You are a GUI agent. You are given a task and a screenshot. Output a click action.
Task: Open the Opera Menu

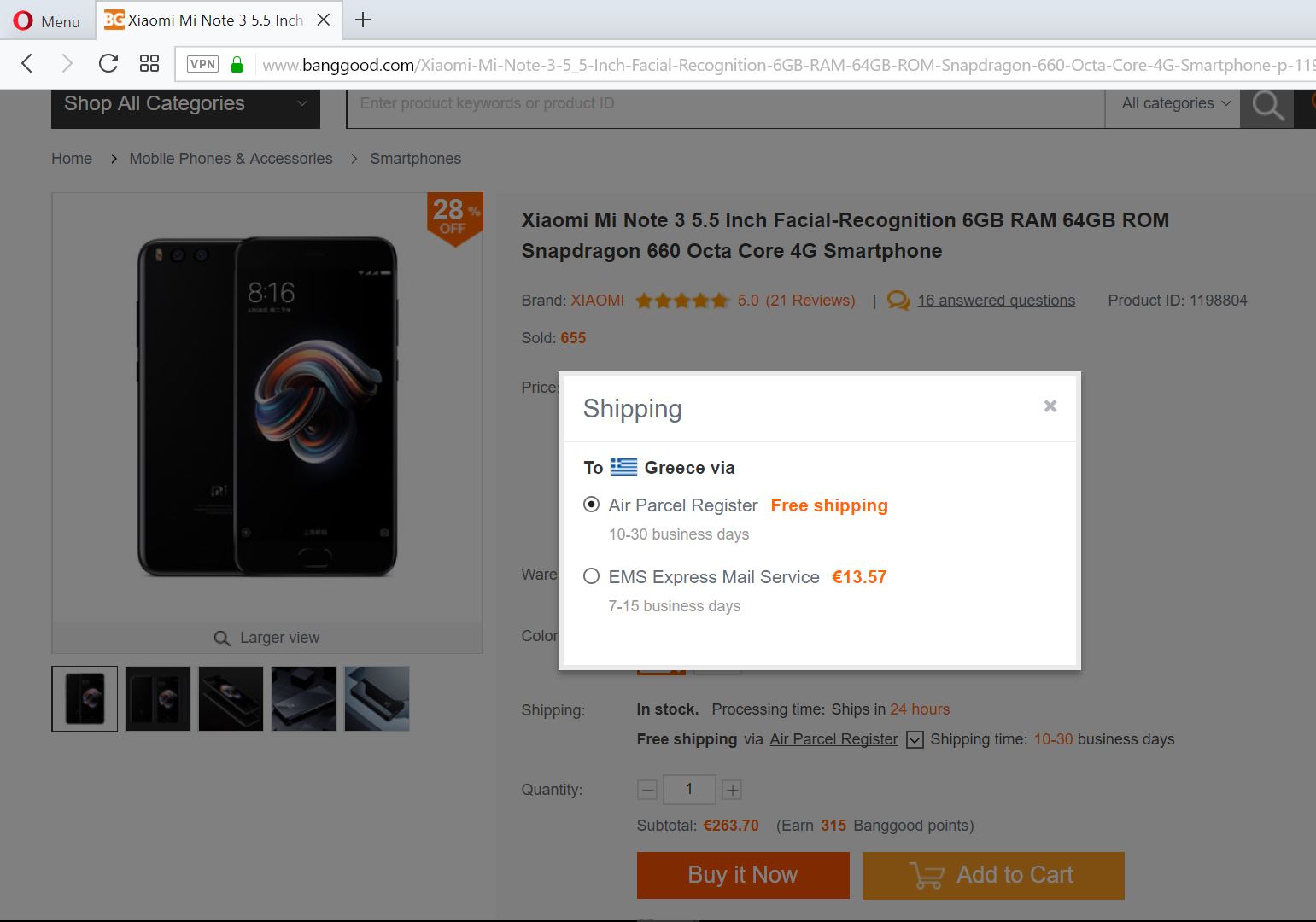pyautogui.click(x=47, y=20)
